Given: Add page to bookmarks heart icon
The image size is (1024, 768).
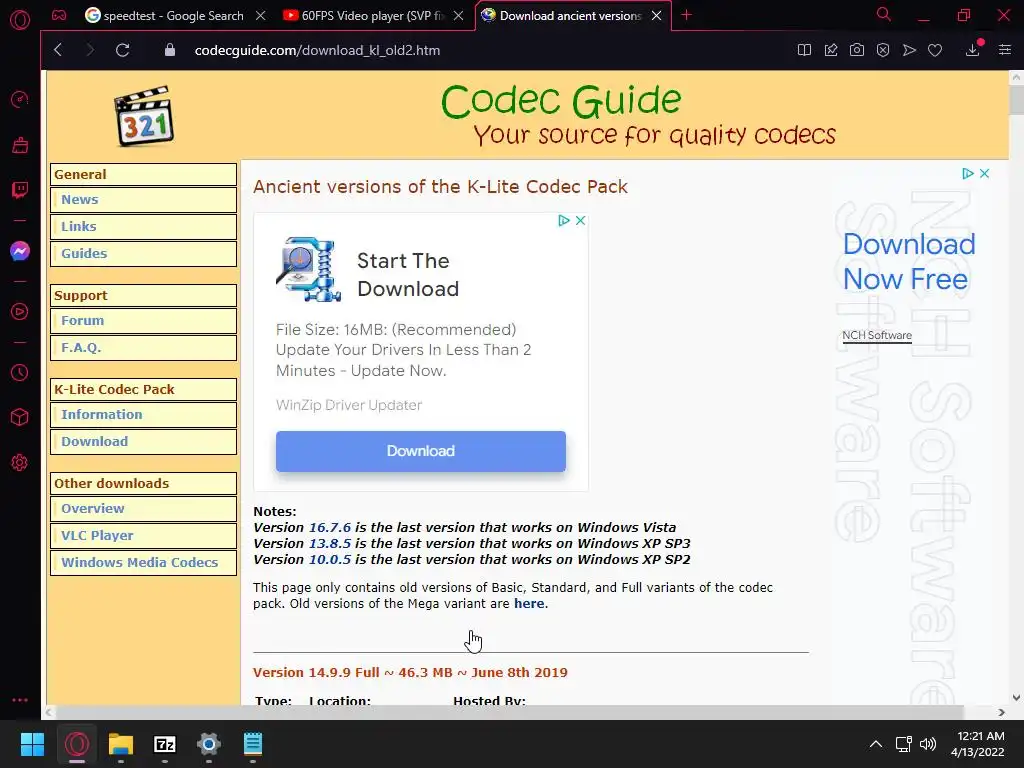Looking at the screenshot, I should 935,50.
